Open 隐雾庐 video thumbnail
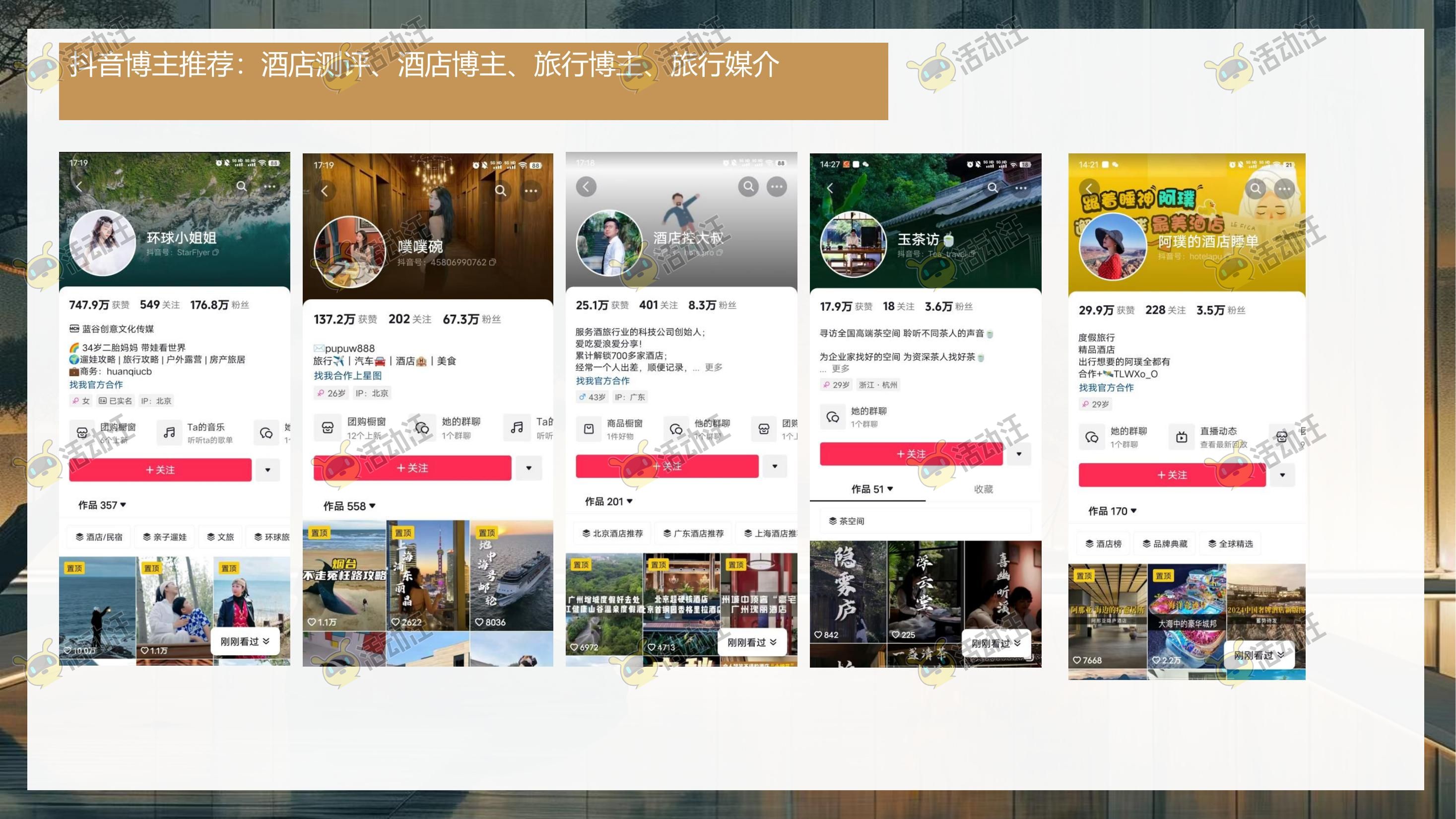1456x819 pixels. (x=848, y=591)
